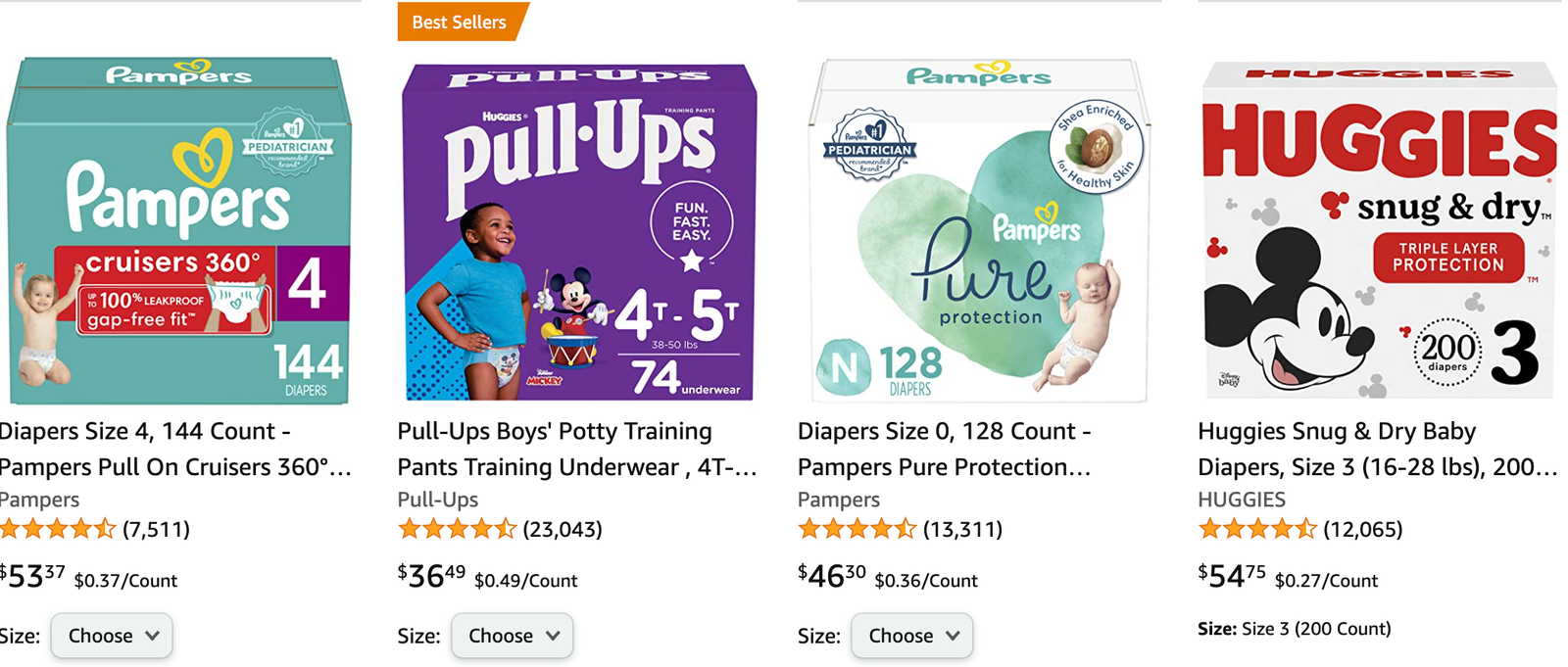Open the 12,065 reviews count link
1568x667 pixels.
point(1363,530)
